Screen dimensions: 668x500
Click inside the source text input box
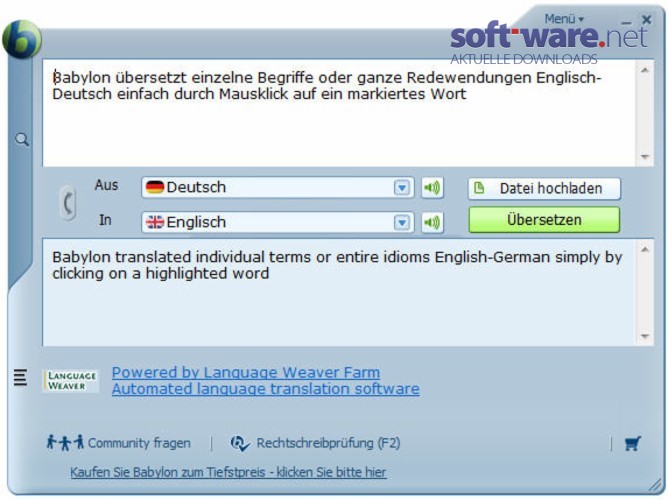(x=339, y=113)
